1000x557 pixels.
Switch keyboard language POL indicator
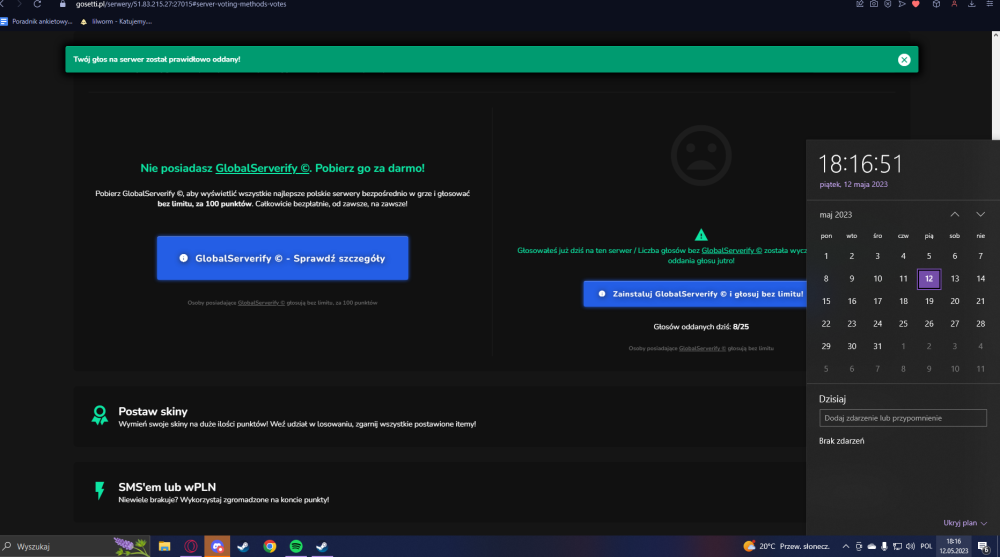coord(926,546)
